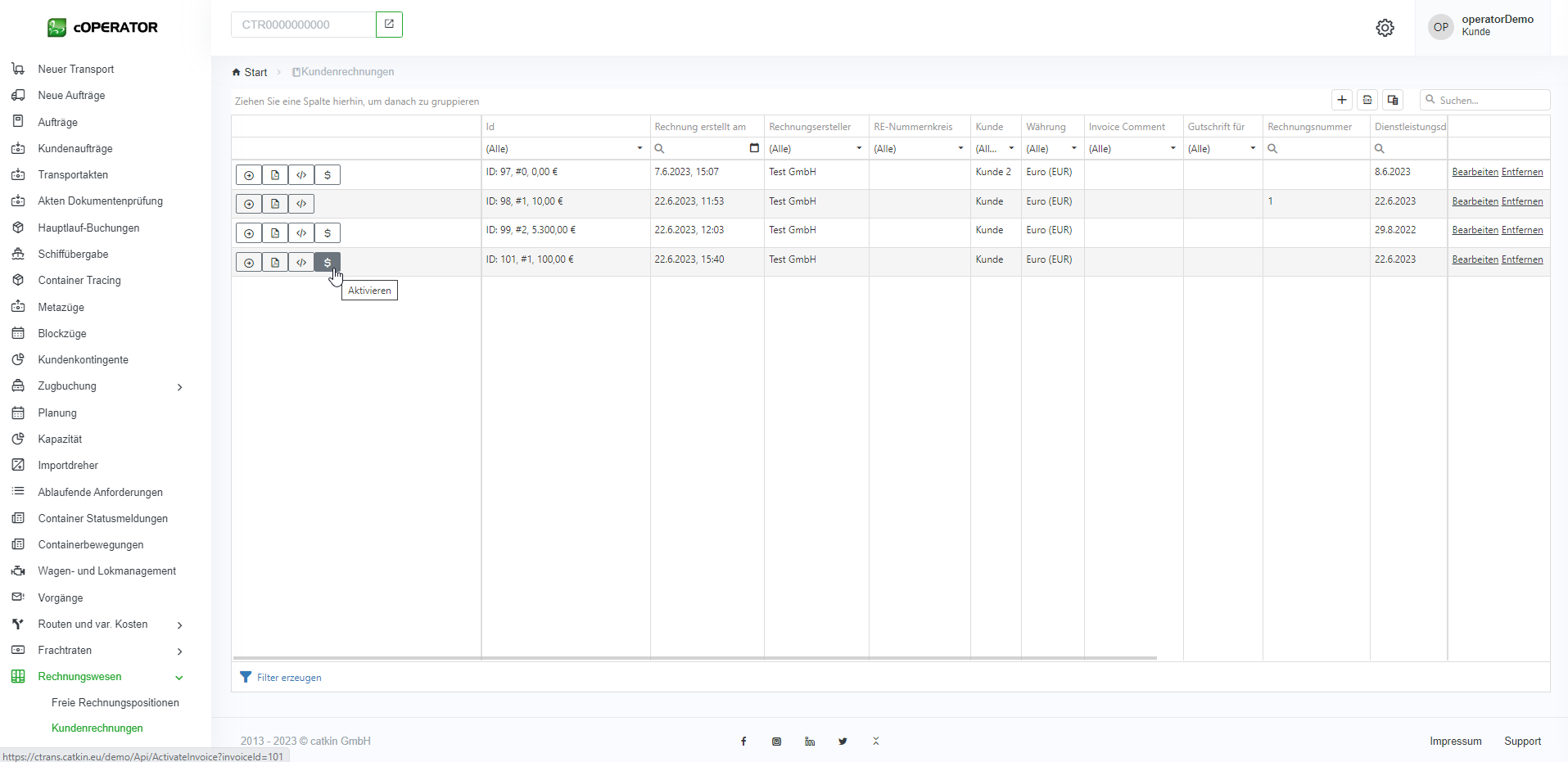Go to Container Tracing in sidebar
The image size is (1568, 762).
point(79,280)
